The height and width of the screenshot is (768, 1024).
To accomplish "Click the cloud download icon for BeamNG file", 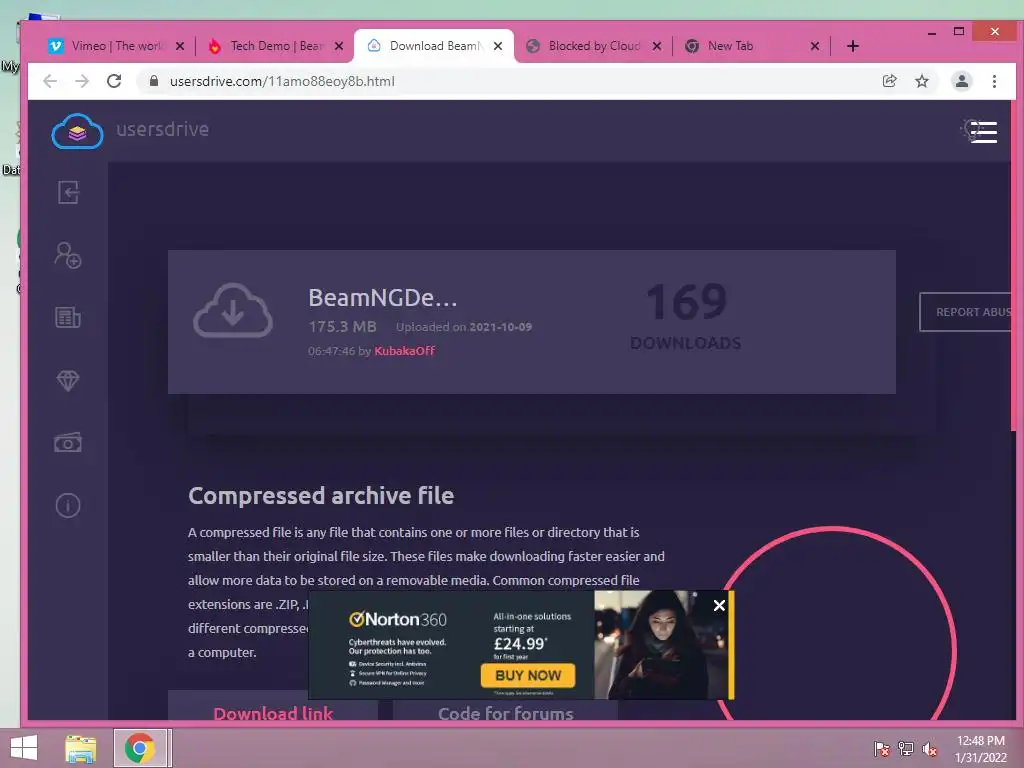I will pyautogui.click(x=233, y=310).
